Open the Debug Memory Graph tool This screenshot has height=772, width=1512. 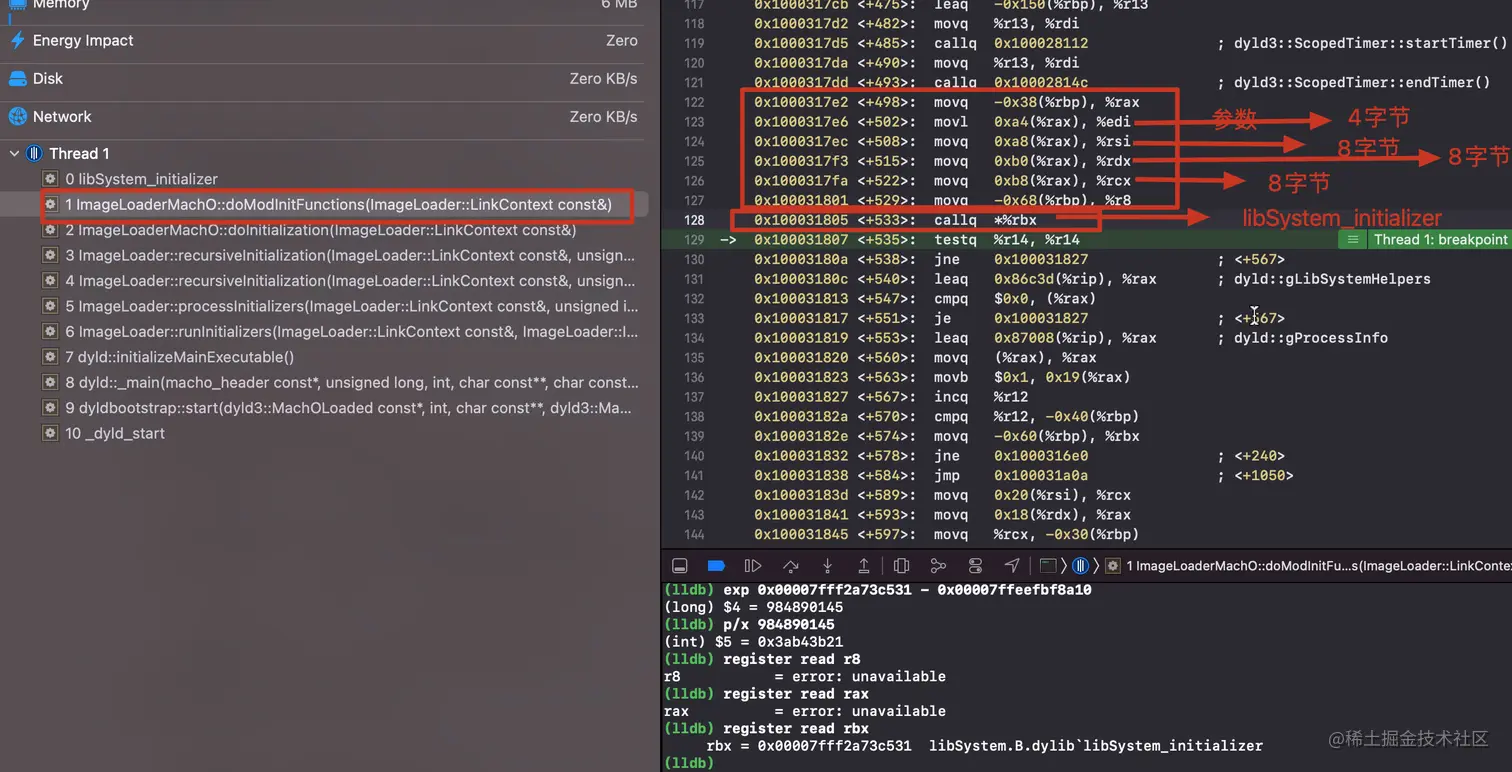click(x=938, y=566)
